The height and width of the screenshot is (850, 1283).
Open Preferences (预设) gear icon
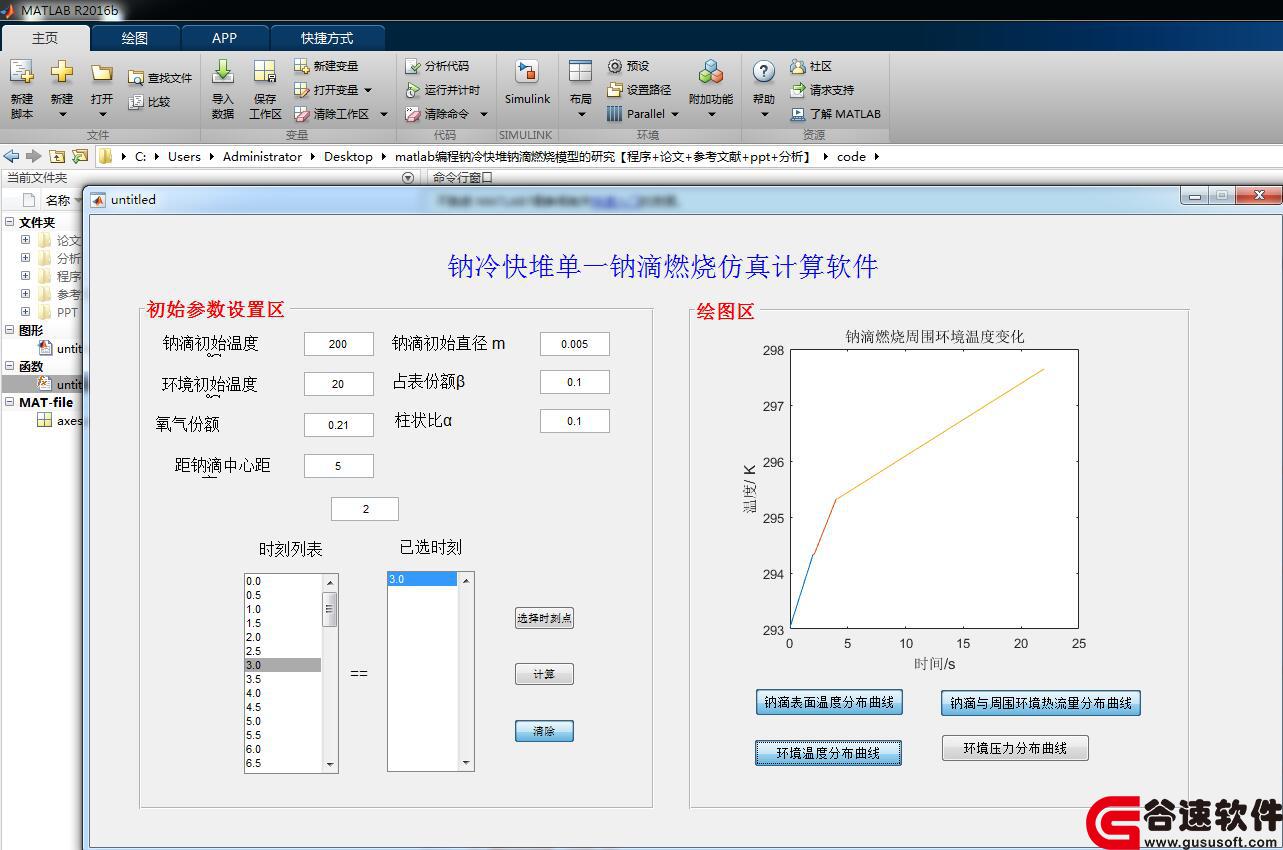615,66
